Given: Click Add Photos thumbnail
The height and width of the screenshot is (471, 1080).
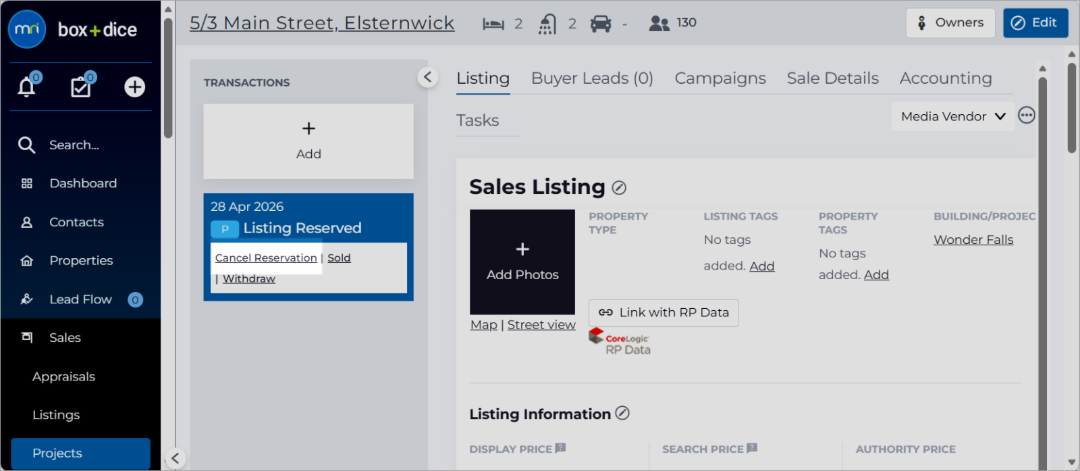Looking at the screenshot, I should tap(522, 262).
